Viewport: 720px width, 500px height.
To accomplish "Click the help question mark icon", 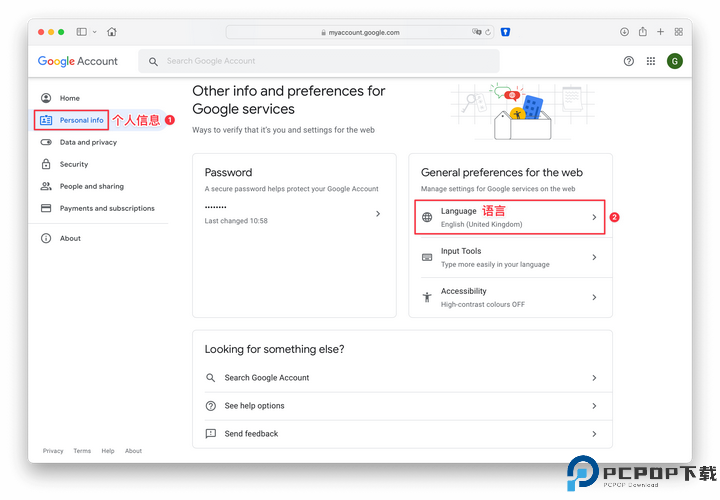I will pos(629,61).
